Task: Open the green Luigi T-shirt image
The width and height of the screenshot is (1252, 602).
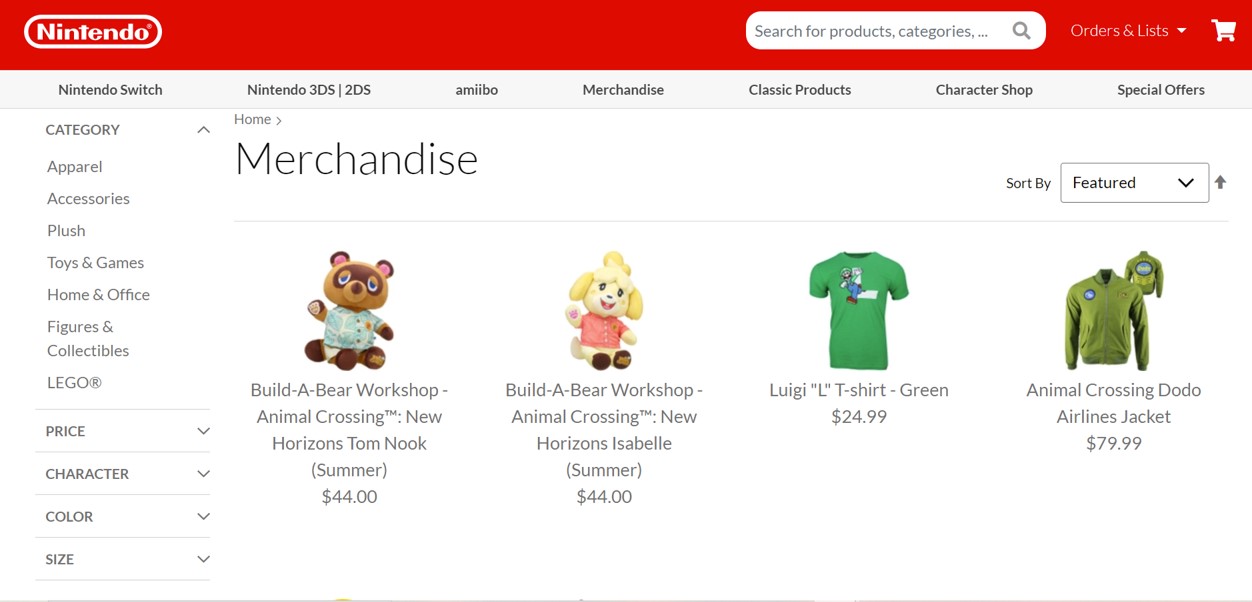Action: click(859, 310)
